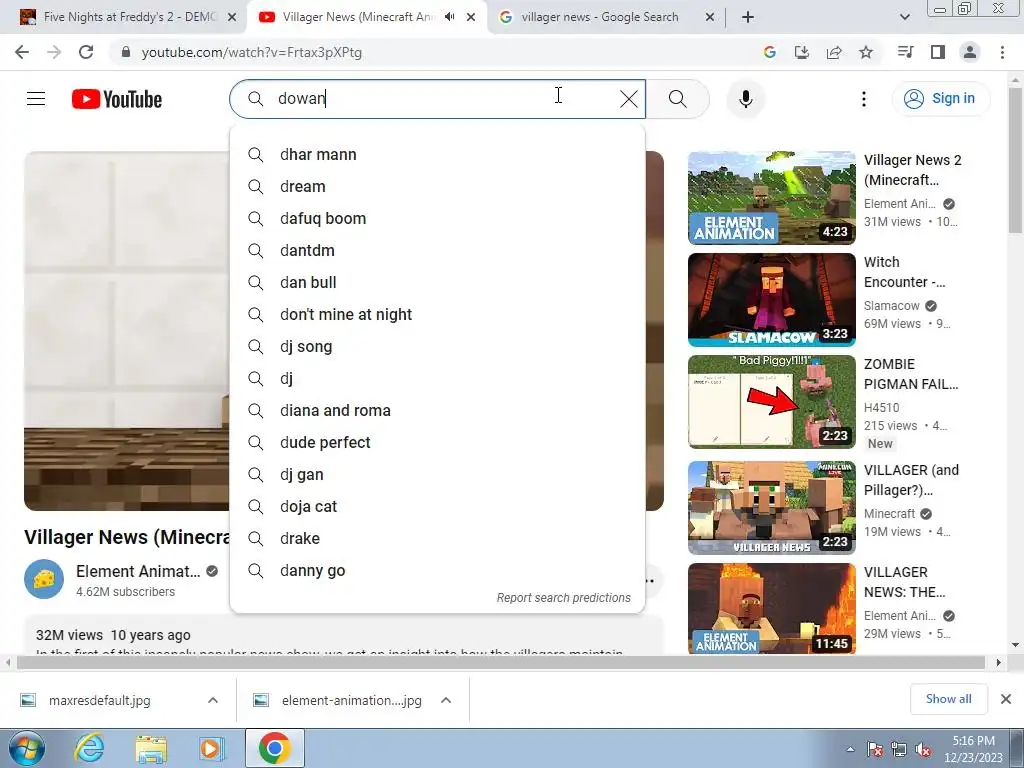1024x768 pixels.
Task: Choose the 'dj song' suggestion
Action: pos(438,347)
